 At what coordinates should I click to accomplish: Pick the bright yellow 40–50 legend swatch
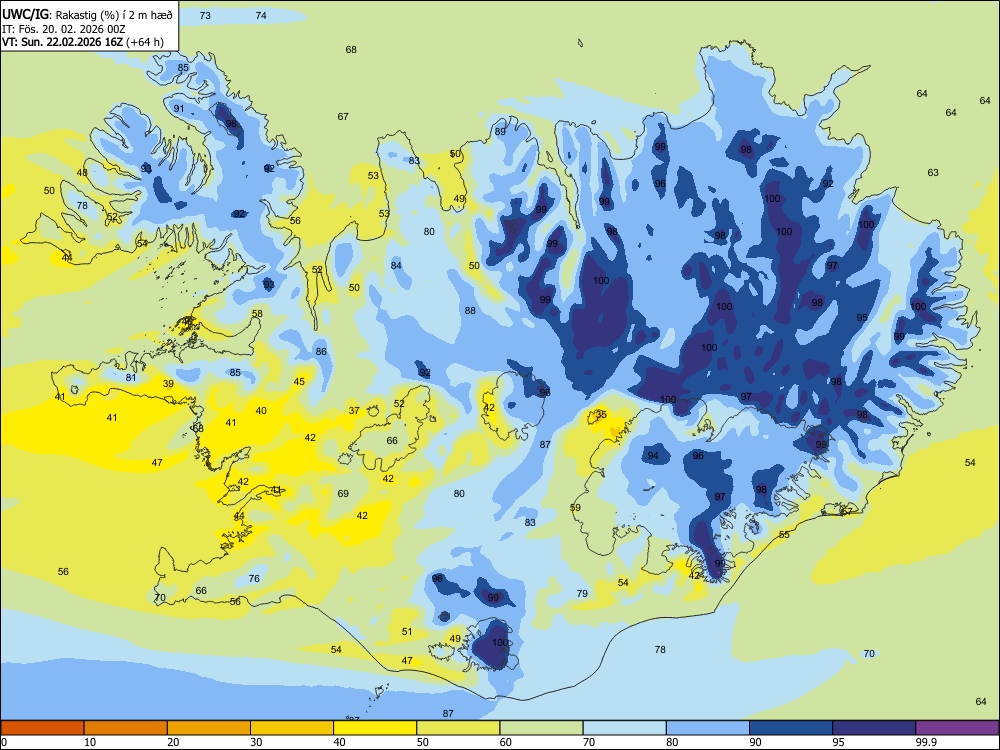tap(375, 728)
